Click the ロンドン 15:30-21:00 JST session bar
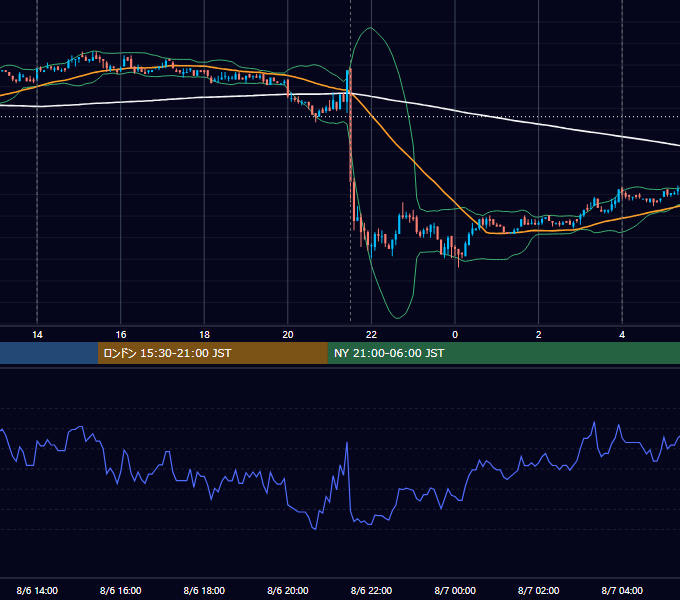680x600 pixels. coord(212,353)
